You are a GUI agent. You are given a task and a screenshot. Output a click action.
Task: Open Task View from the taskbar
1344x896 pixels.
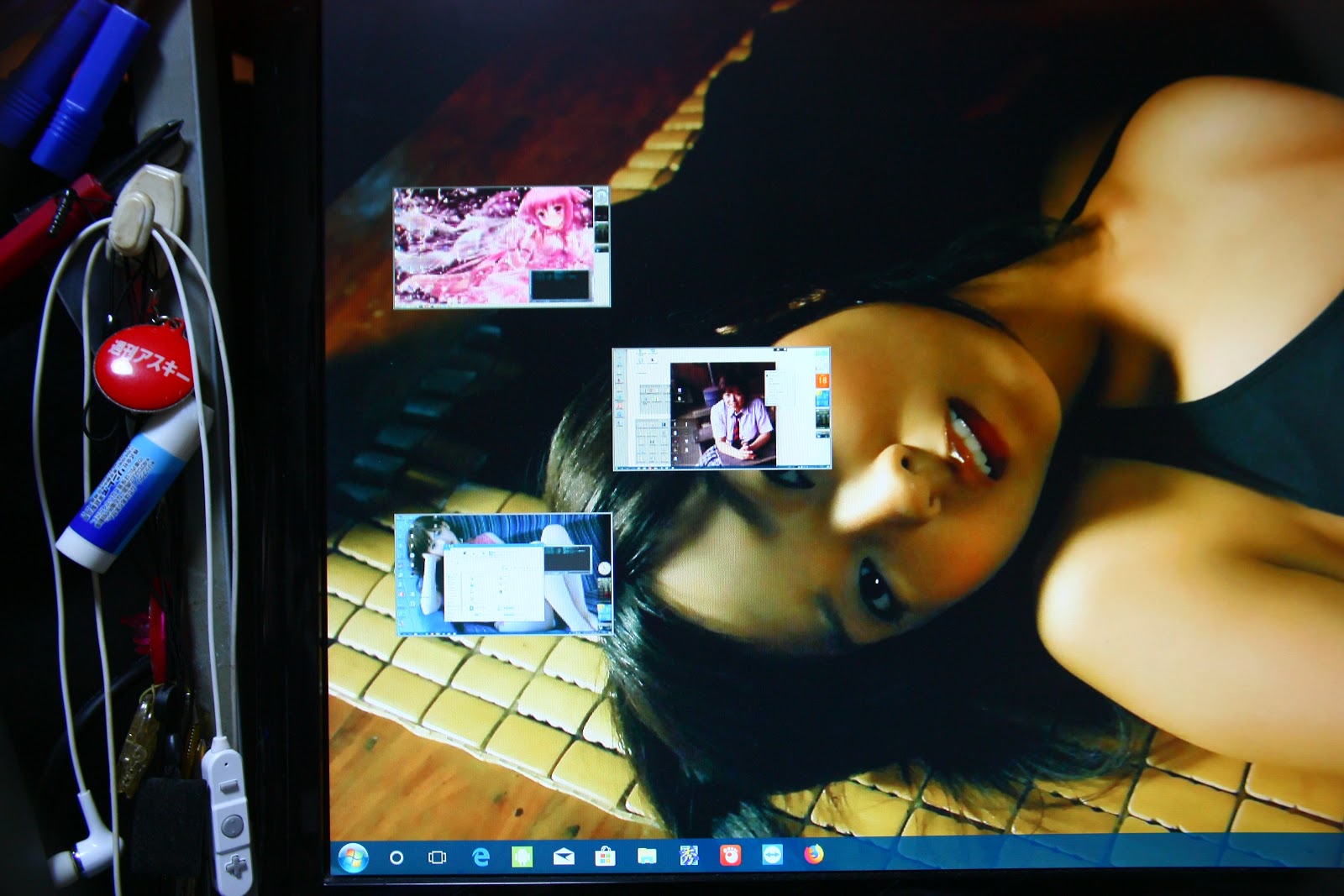437,857
